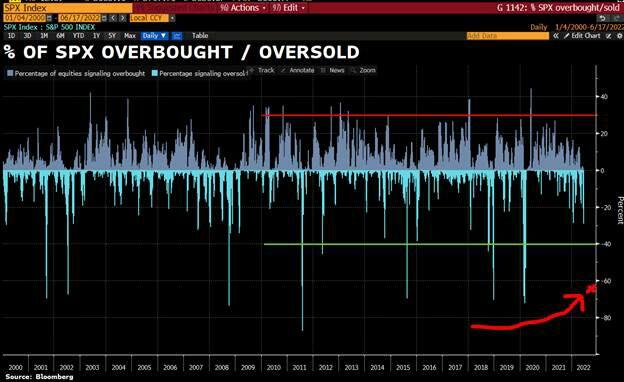Expand the Local CCY currency dropdown
This screenshot has width=624, height=382.
click(x=172, y=18)
